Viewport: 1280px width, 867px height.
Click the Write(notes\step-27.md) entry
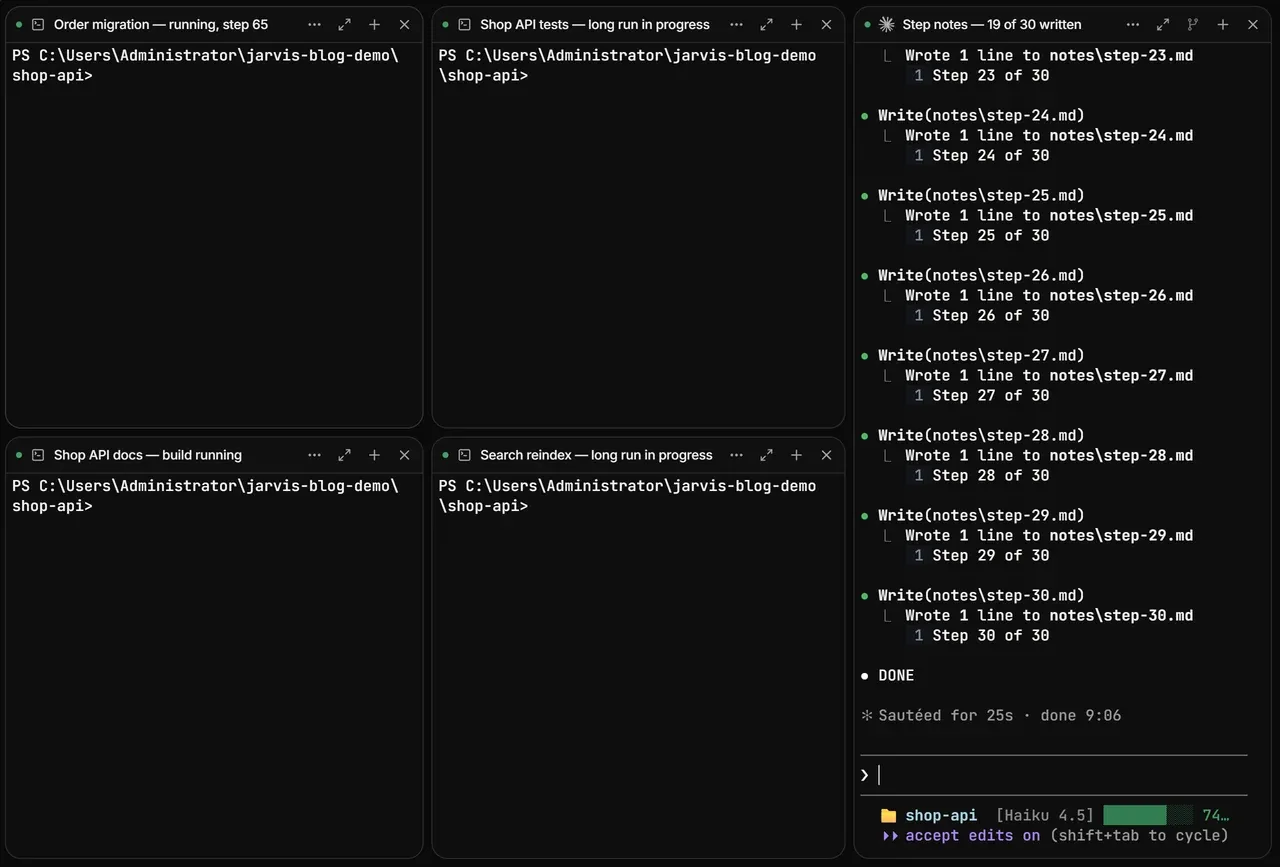pyautogui.click(x=981, y=355)
